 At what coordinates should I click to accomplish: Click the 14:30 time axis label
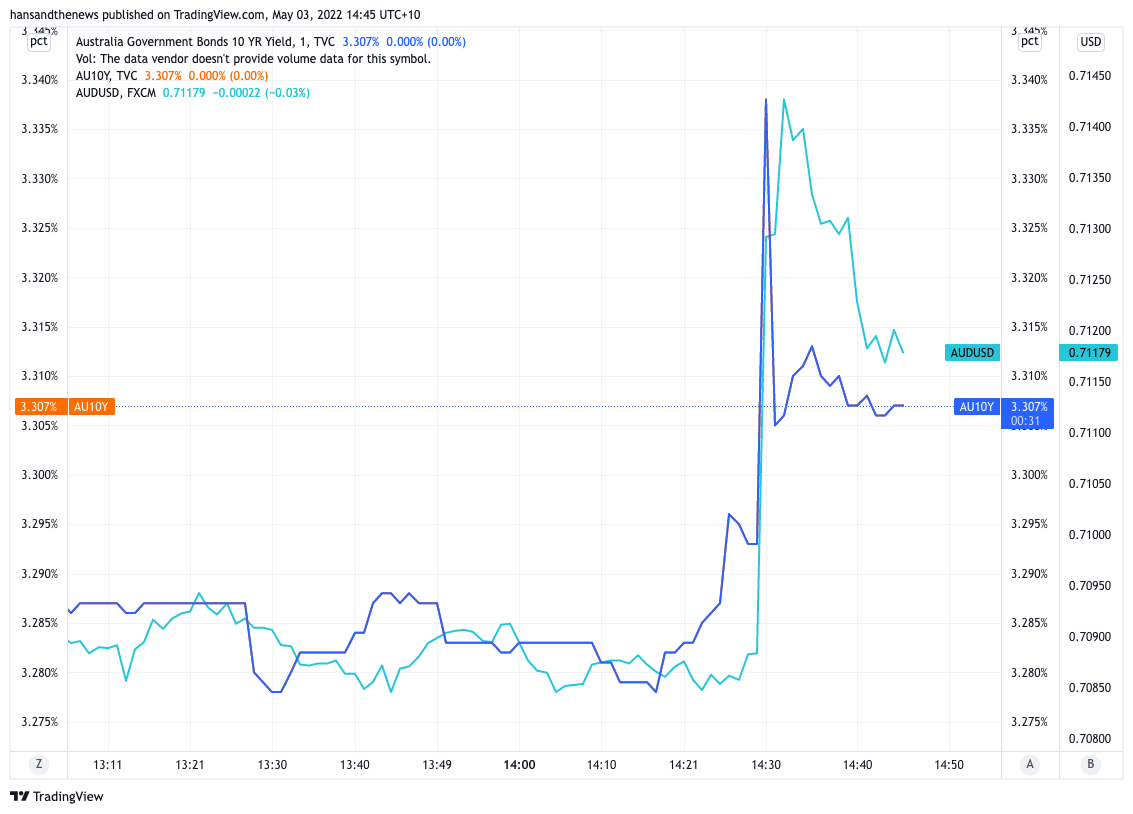pyautogui.click(x=766, y=765)
